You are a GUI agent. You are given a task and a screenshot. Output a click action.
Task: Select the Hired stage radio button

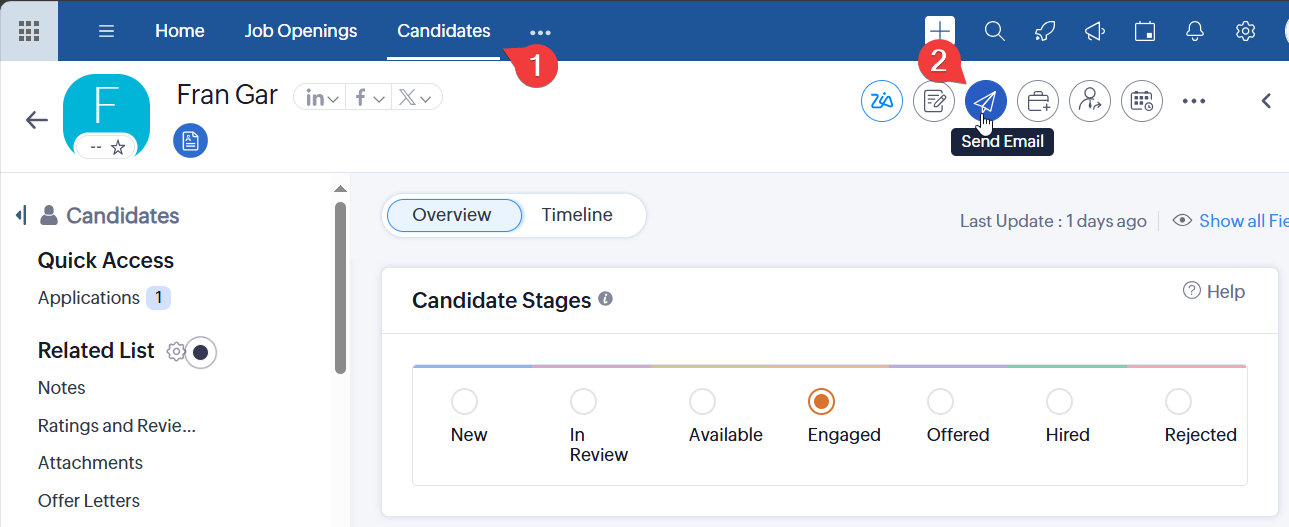[1059, 402]
